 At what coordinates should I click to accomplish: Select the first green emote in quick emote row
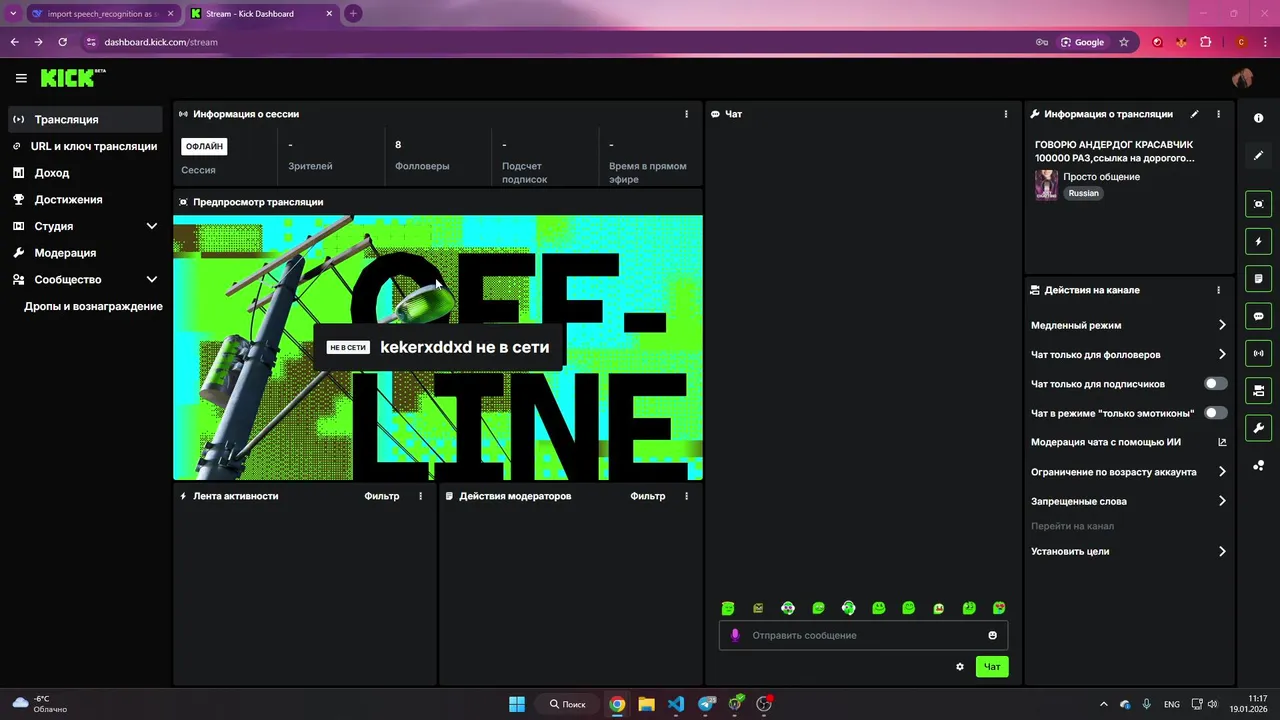(728, 608)
